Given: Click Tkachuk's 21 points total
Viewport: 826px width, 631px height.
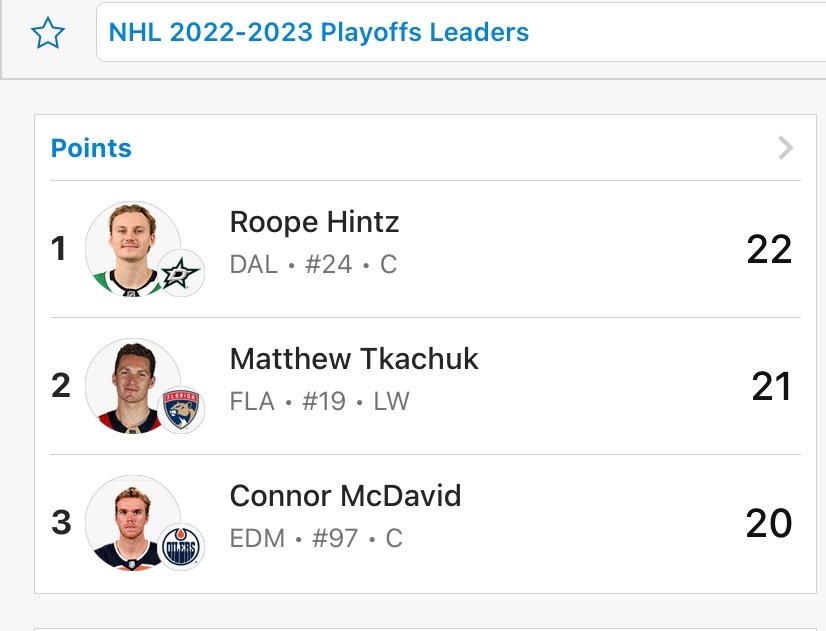Looking at the screenshot, I should coord(771,386).
